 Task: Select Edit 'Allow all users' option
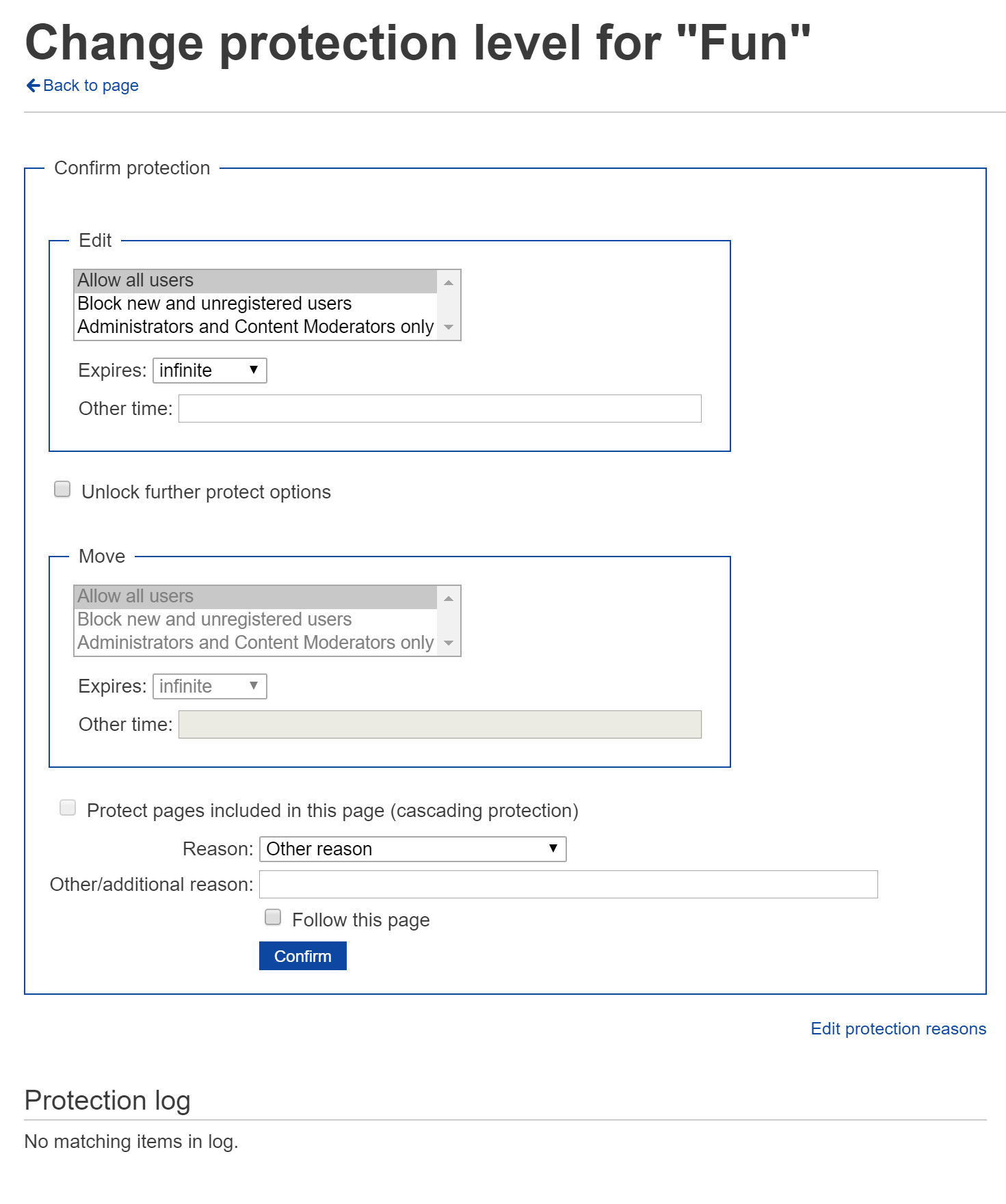click(135, 280)
